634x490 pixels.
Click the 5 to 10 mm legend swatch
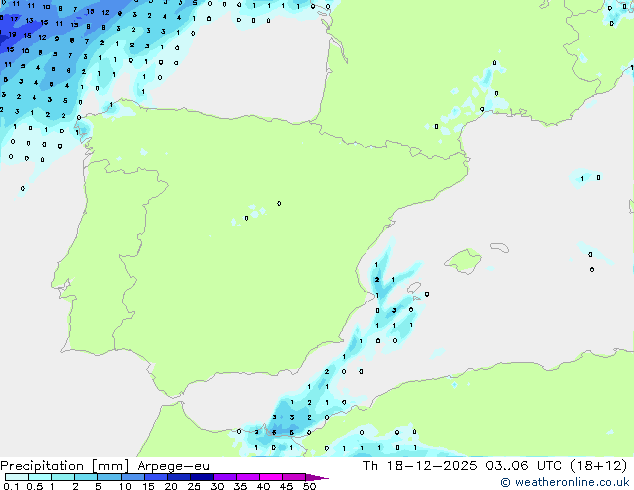coord(109,477)
